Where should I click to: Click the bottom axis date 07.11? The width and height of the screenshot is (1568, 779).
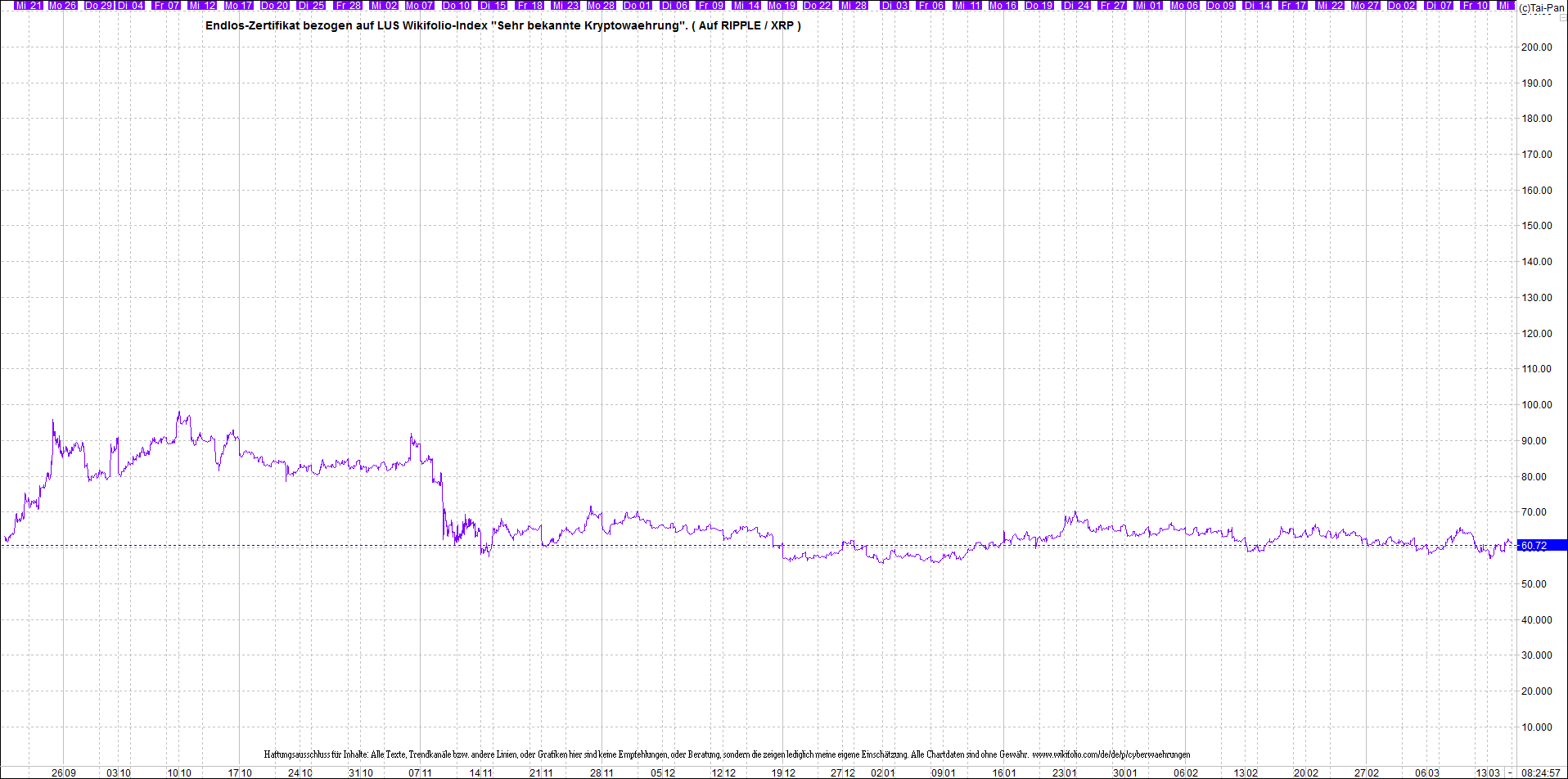pyautogui.click(x=420, y=773)
